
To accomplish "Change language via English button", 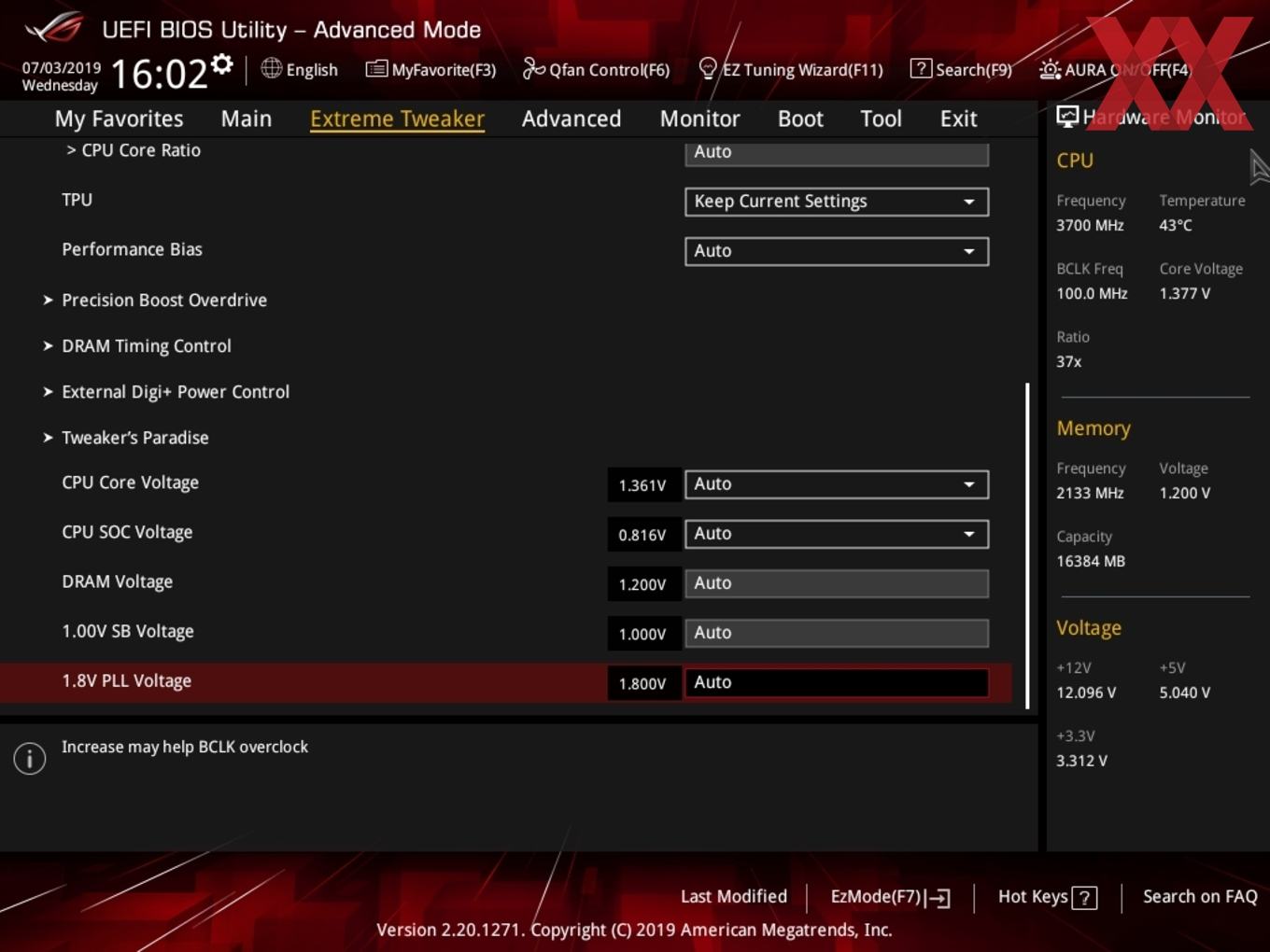I will [300, 69].
